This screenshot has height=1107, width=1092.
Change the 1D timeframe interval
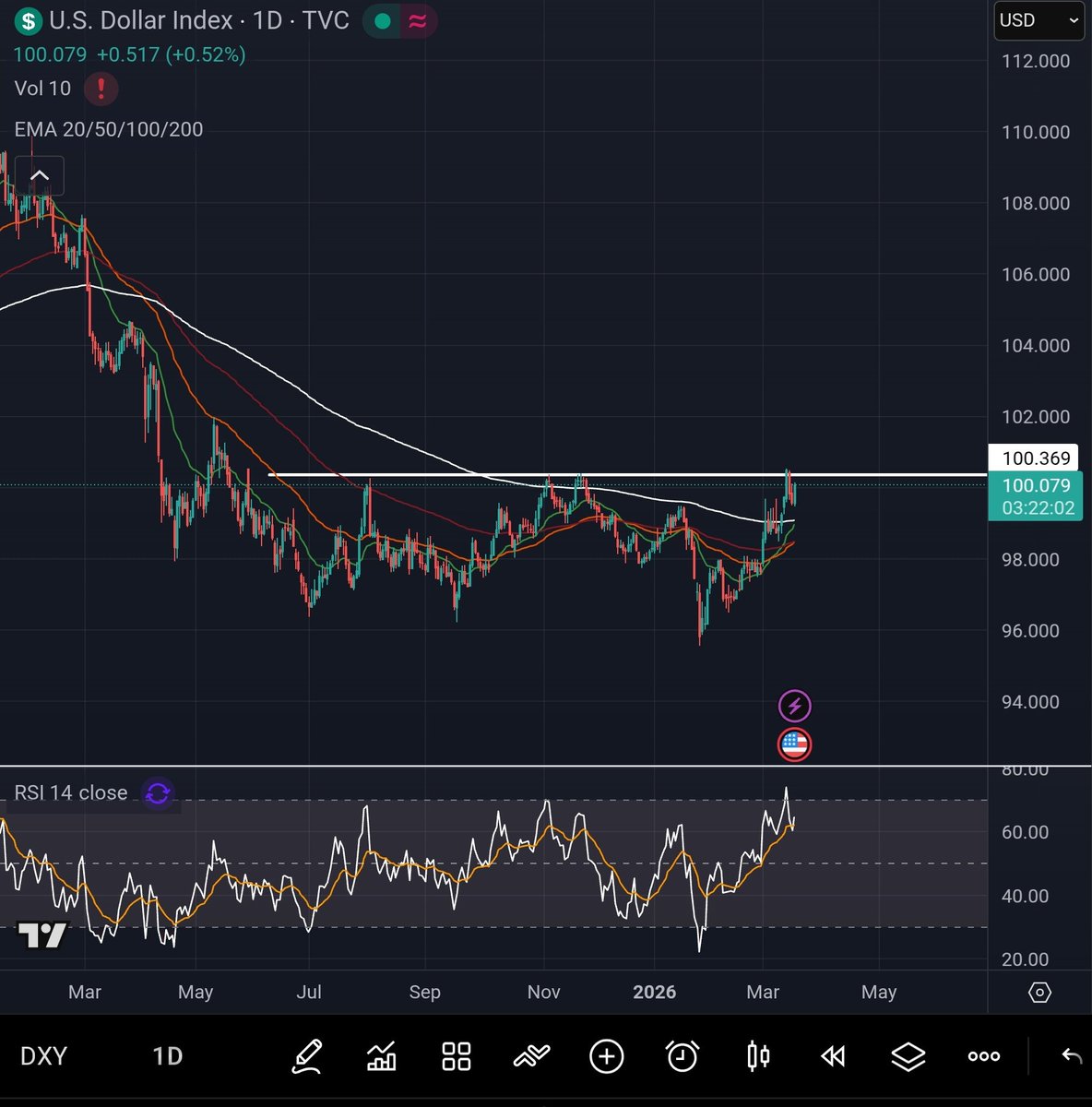point(167,1056)
